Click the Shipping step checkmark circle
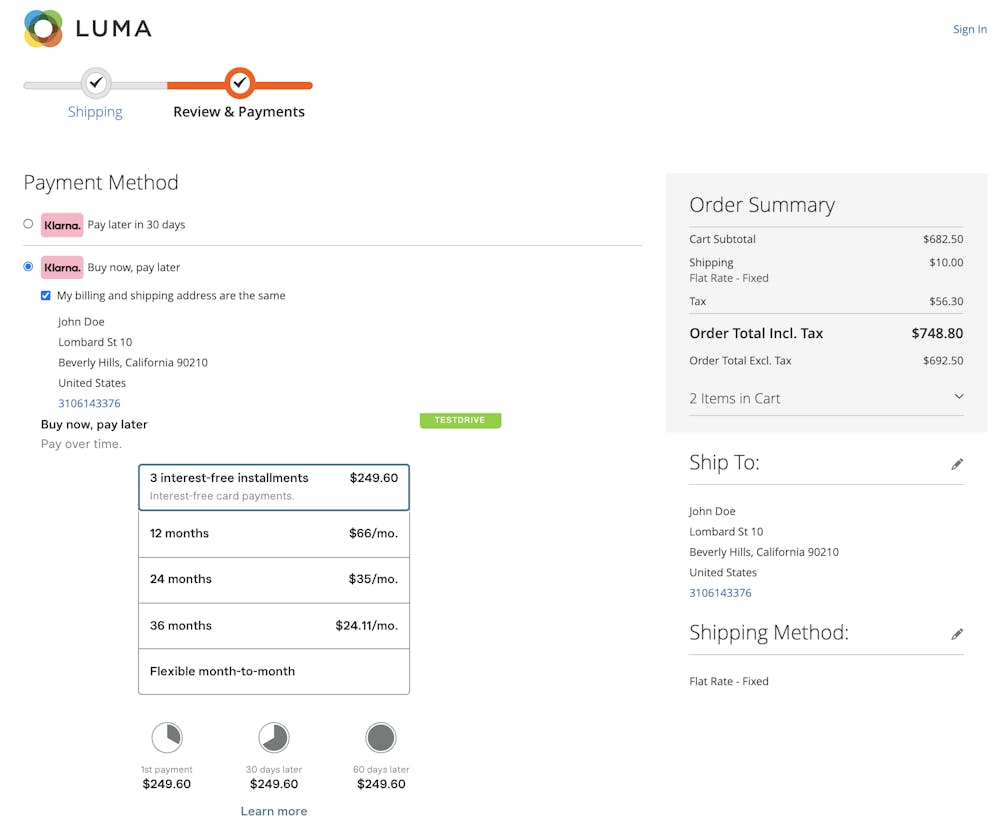 tap(96, 83)
